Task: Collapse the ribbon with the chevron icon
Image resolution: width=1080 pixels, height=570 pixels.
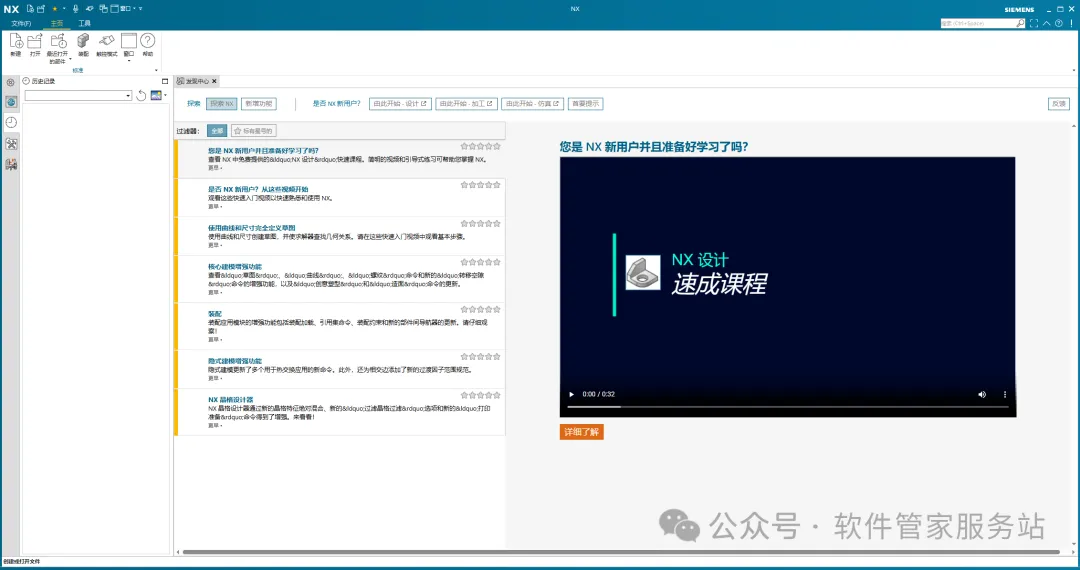Action: (x=1046, y=23)
